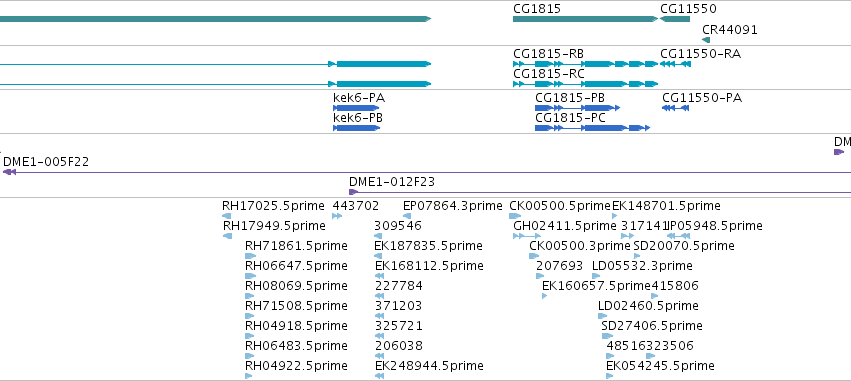This screenshot has height=381, width=851.
Task: Select the CG11550-PA protein arrows
Action: (x=675, y=108)
